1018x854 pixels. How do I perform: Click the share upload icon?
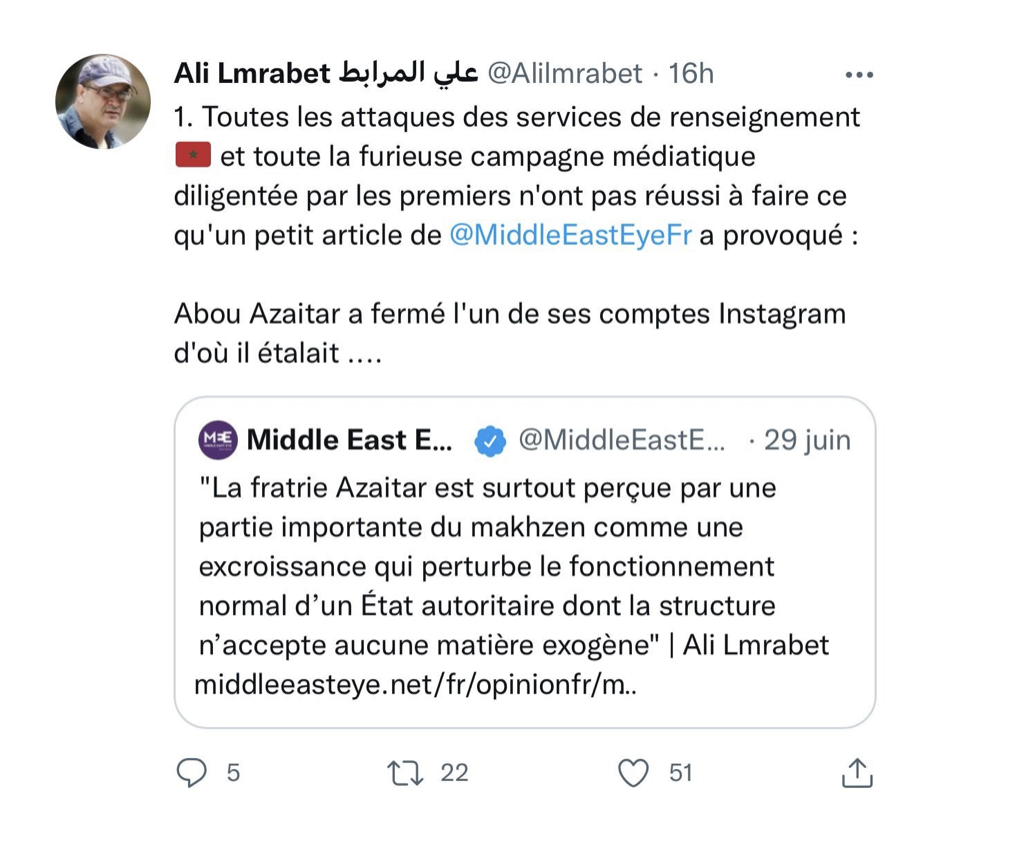tap(857, 773)
